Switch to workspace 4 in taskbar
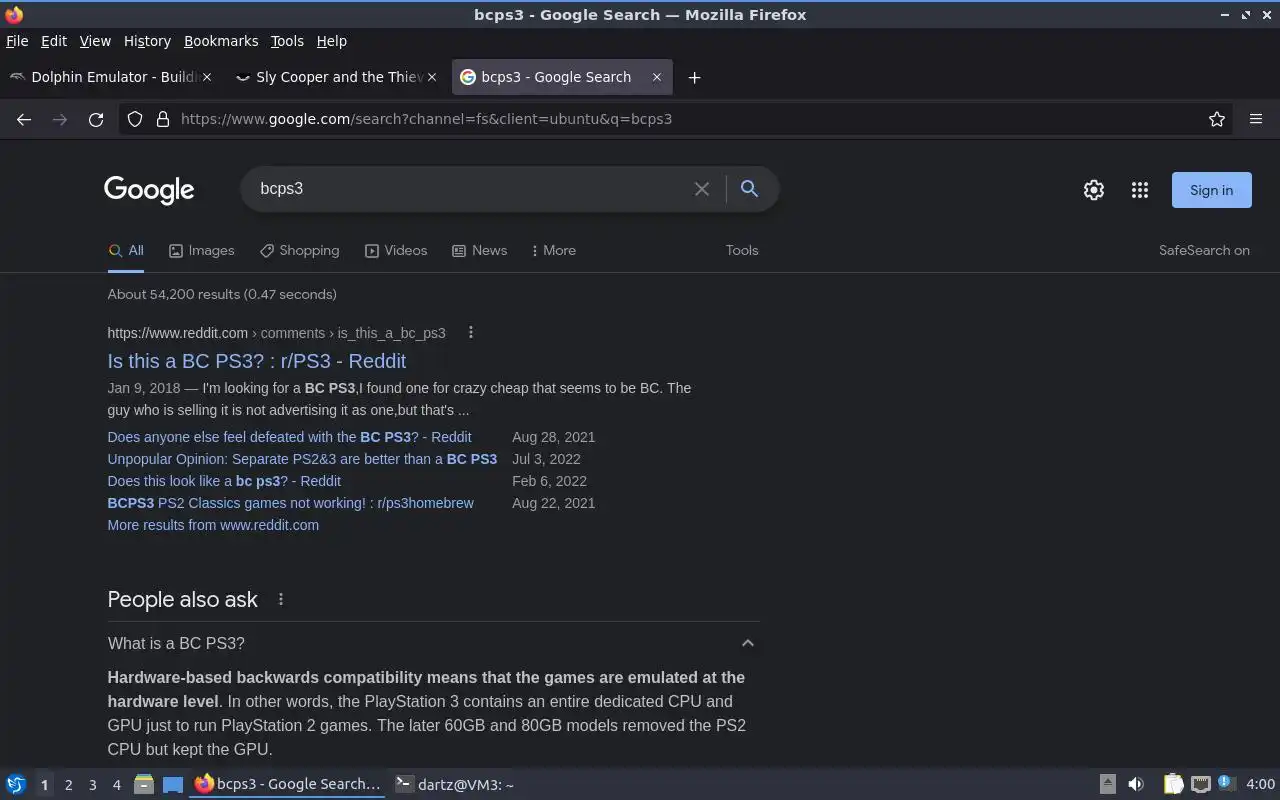This screenshot has width=1280, height=800. click(117, 785)
